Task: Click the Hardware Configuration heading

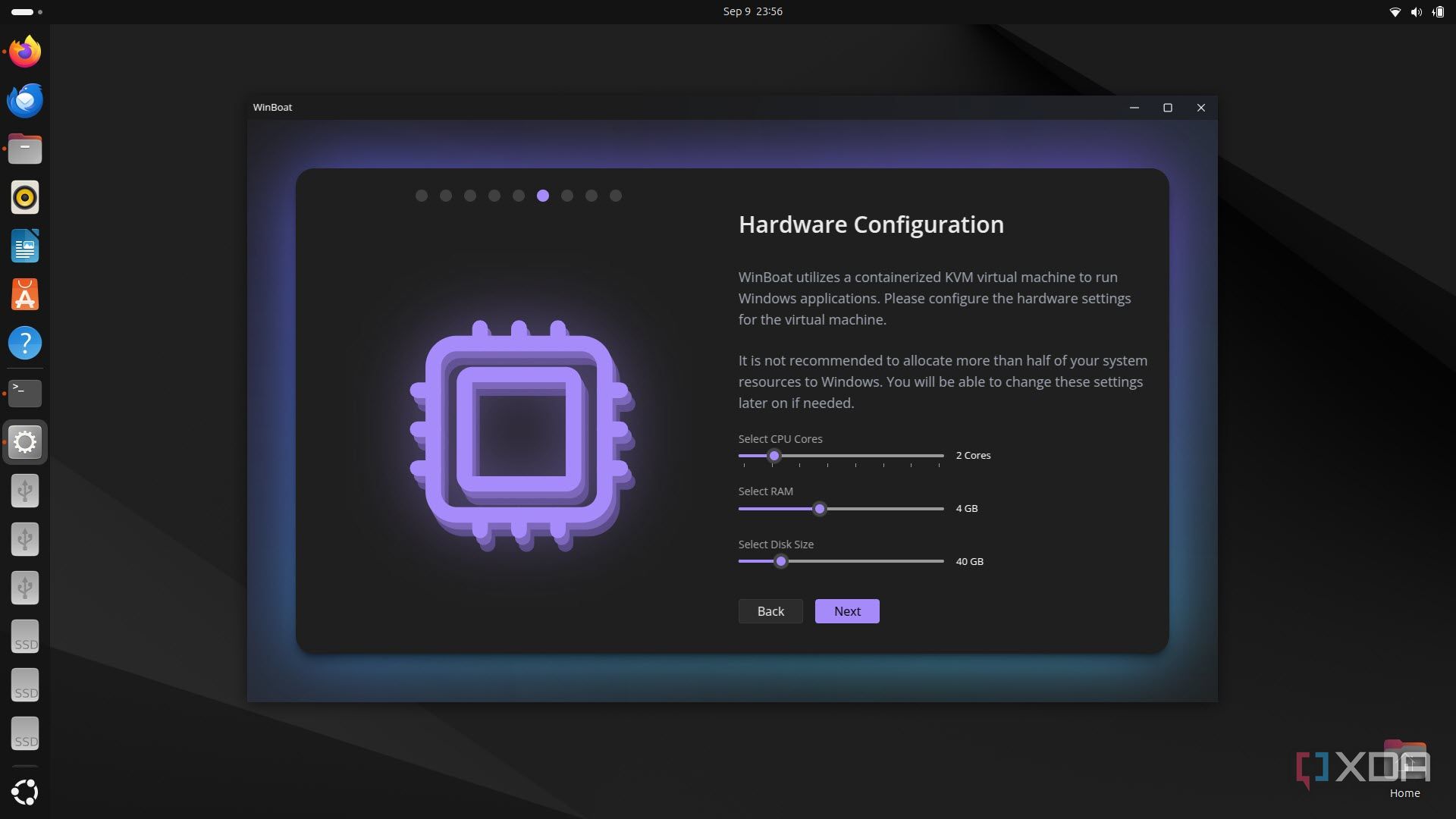Action: 871,225
